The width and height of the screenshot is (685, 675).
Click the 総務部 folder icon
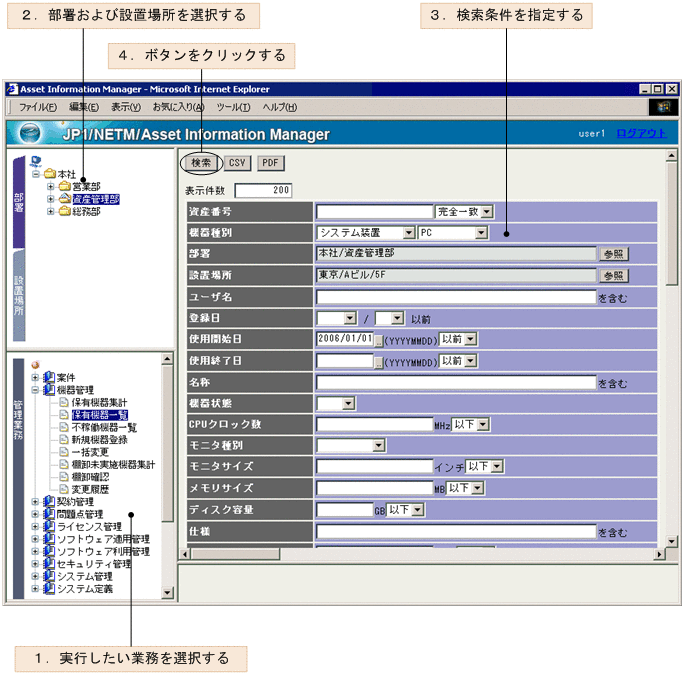point(64,212)
